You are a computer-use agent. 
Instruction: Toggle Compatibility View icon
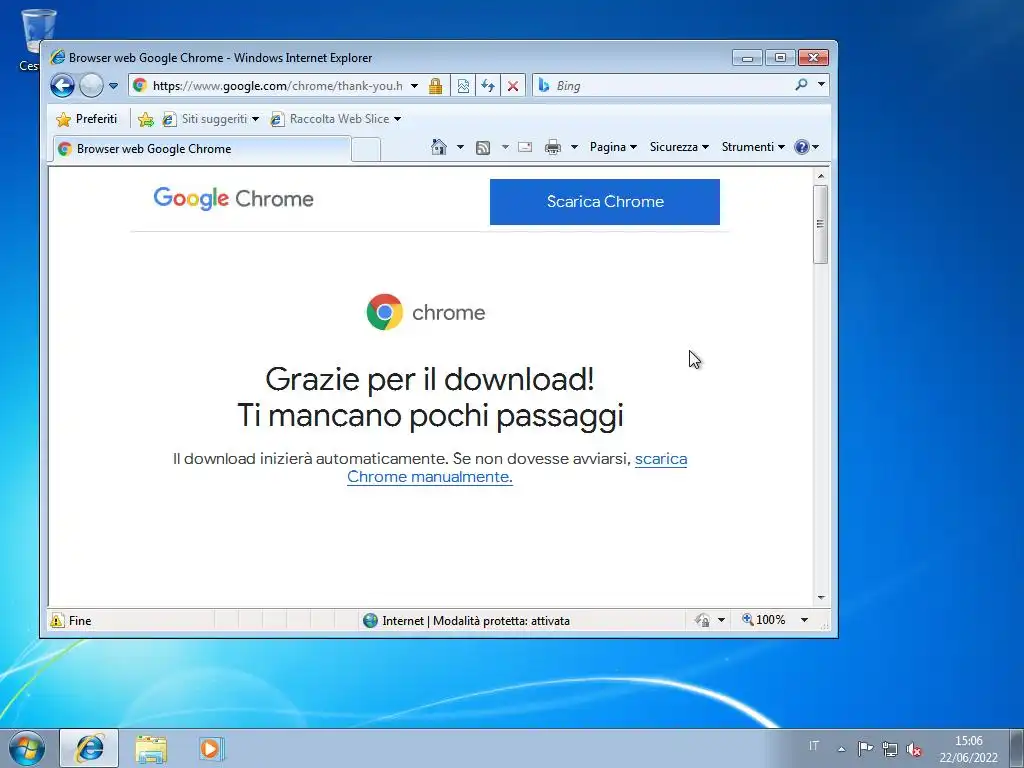tap(463, 86)
